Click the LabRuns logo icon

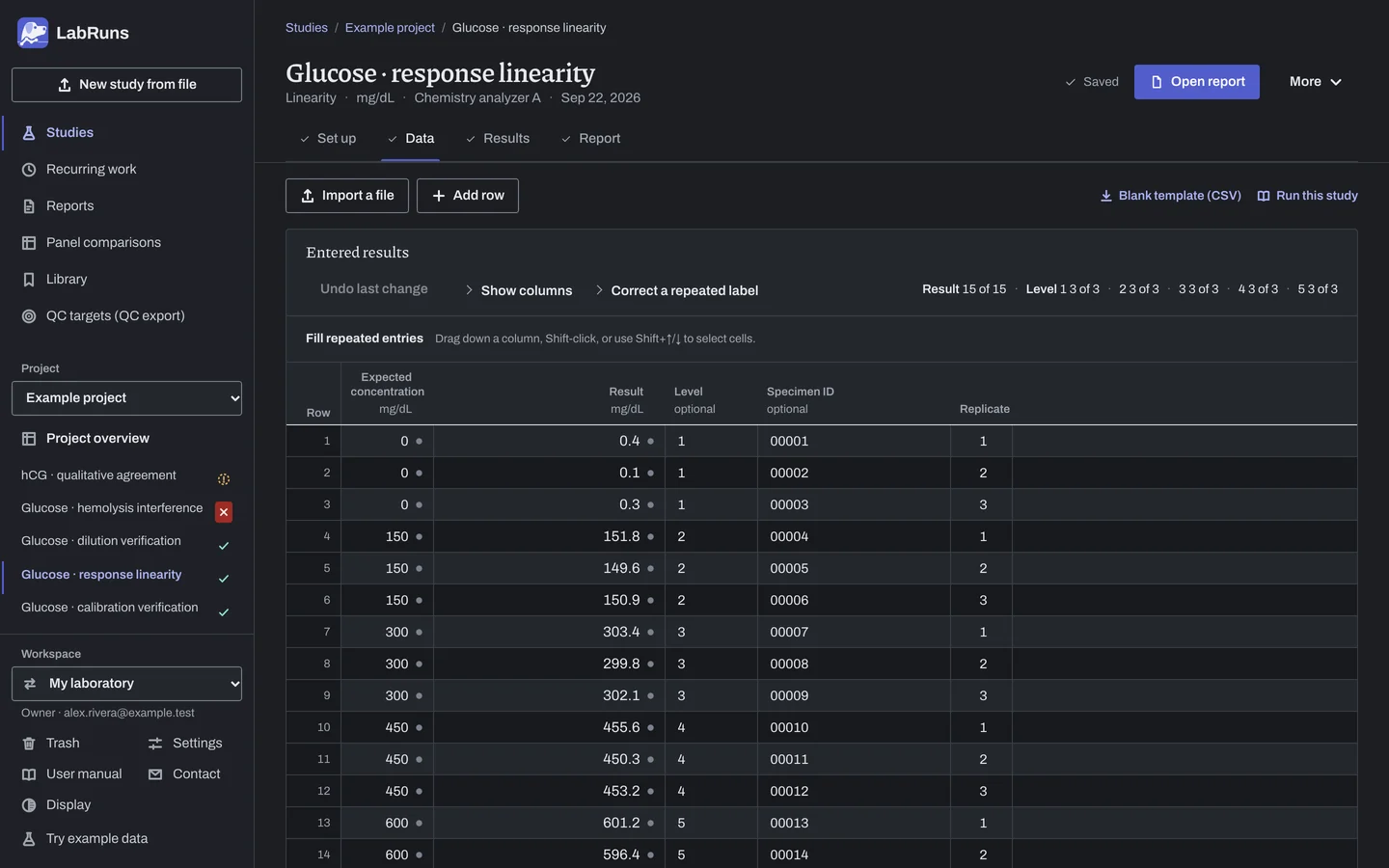point(33,33)
